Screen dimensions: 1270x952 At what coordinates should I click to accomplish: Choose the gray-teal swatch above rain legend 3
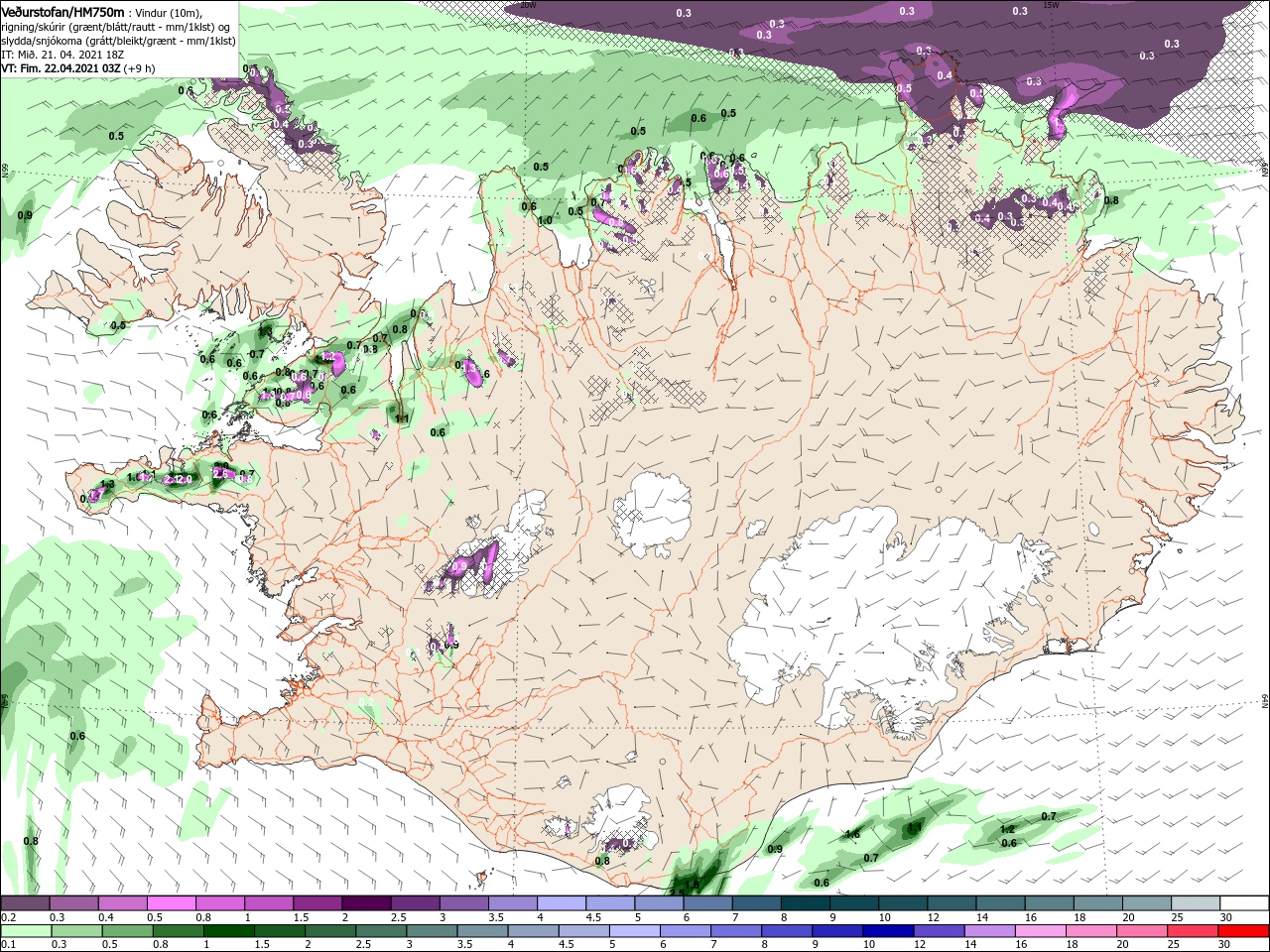pos(433,931)
